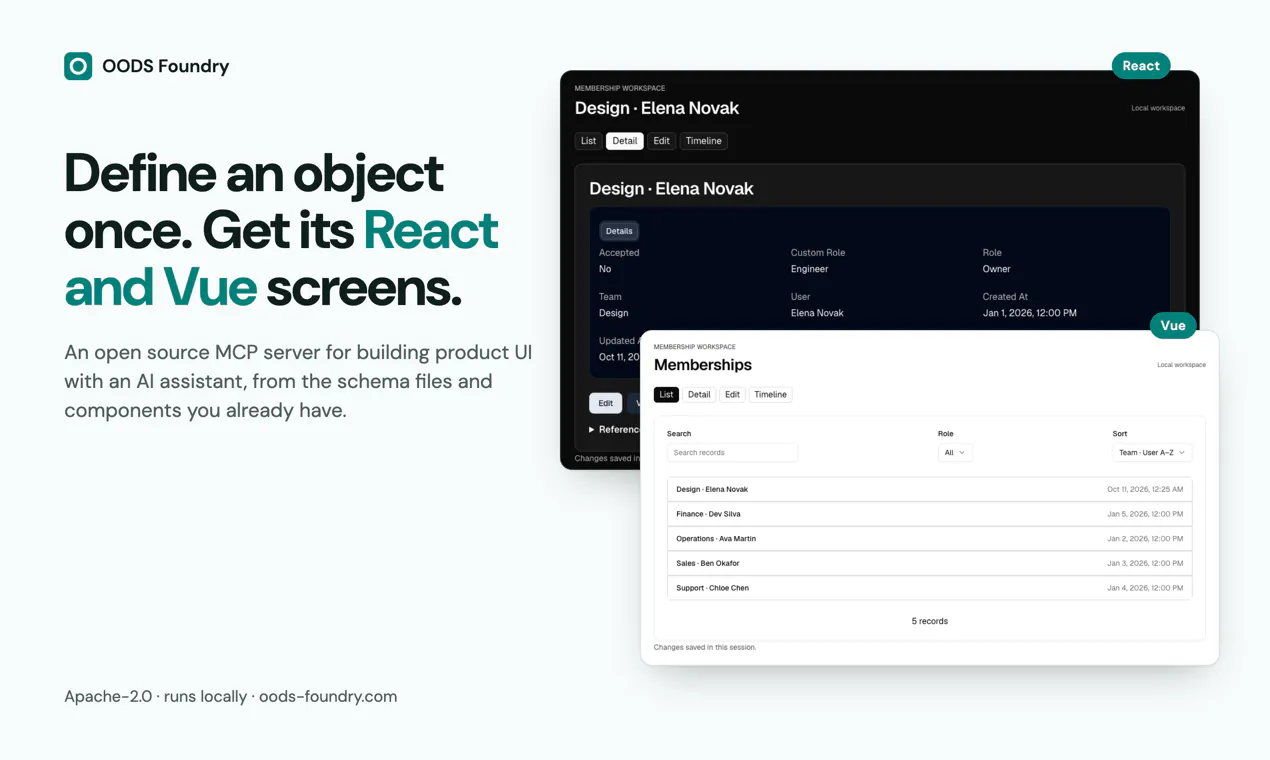Select the Sales · Ben Okafor record row
This screenshot has width=1270, height=760.
[x=929, y=564]
